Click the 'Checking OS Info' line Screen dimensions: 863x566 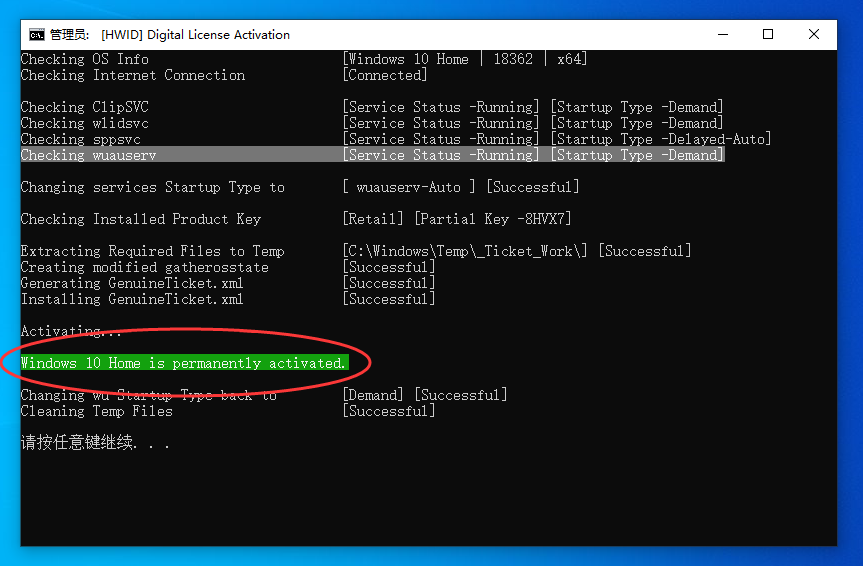[x=85, y=59]
